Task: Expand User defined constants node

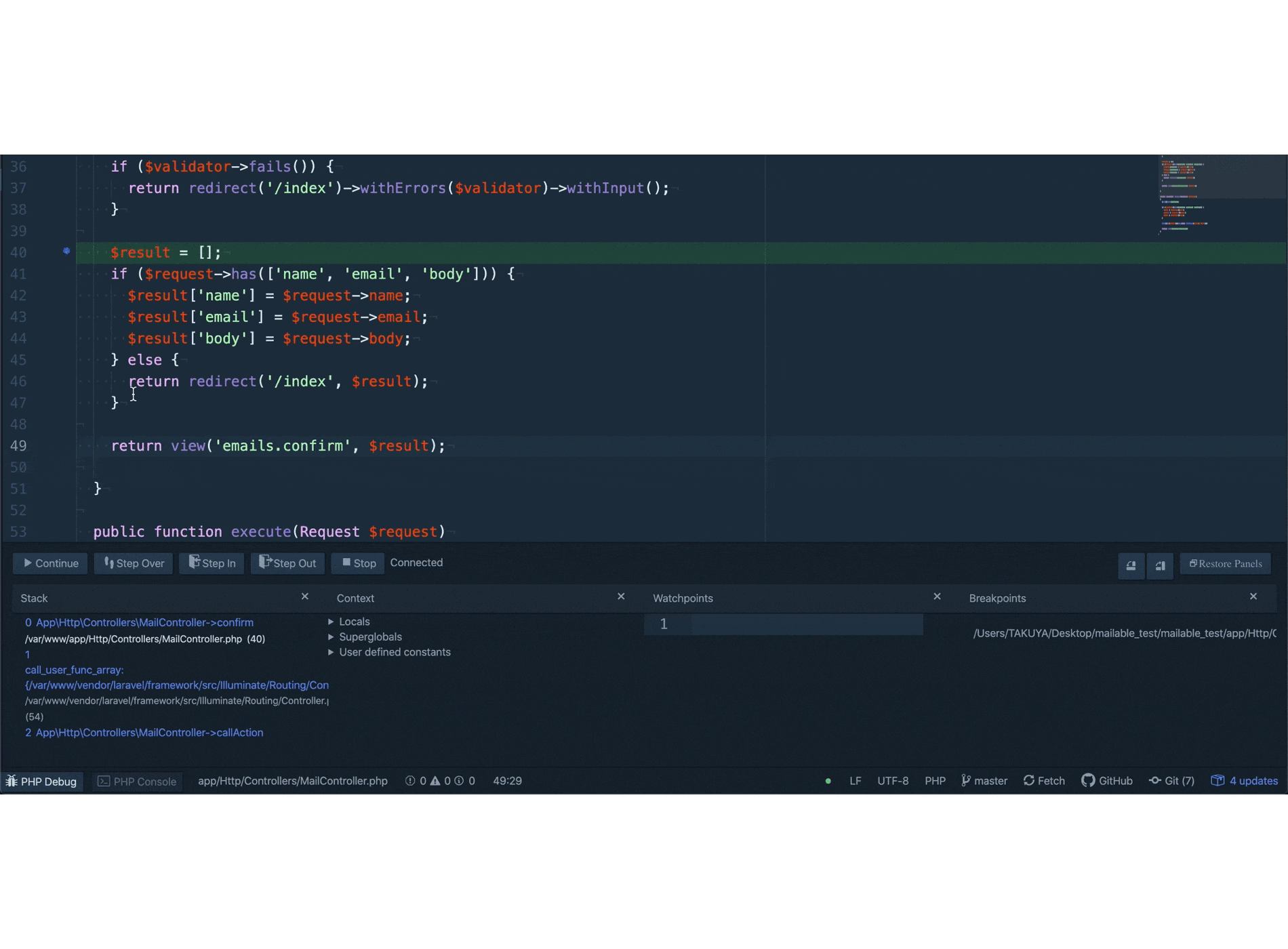Action: coord(331,652)
